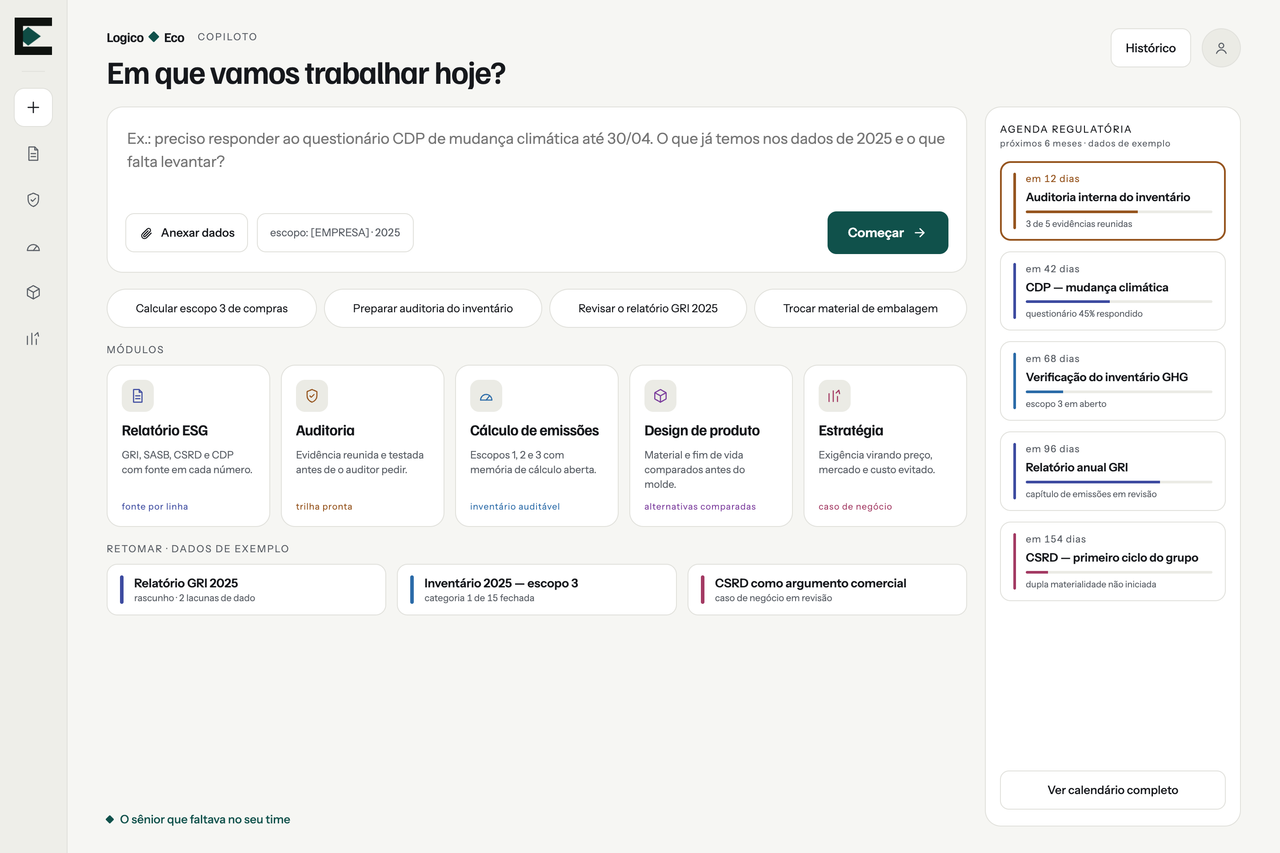Screen dimensions: 1280x853
Task: Click the arrow on the Começar button
Action: (x=920, y=233)
